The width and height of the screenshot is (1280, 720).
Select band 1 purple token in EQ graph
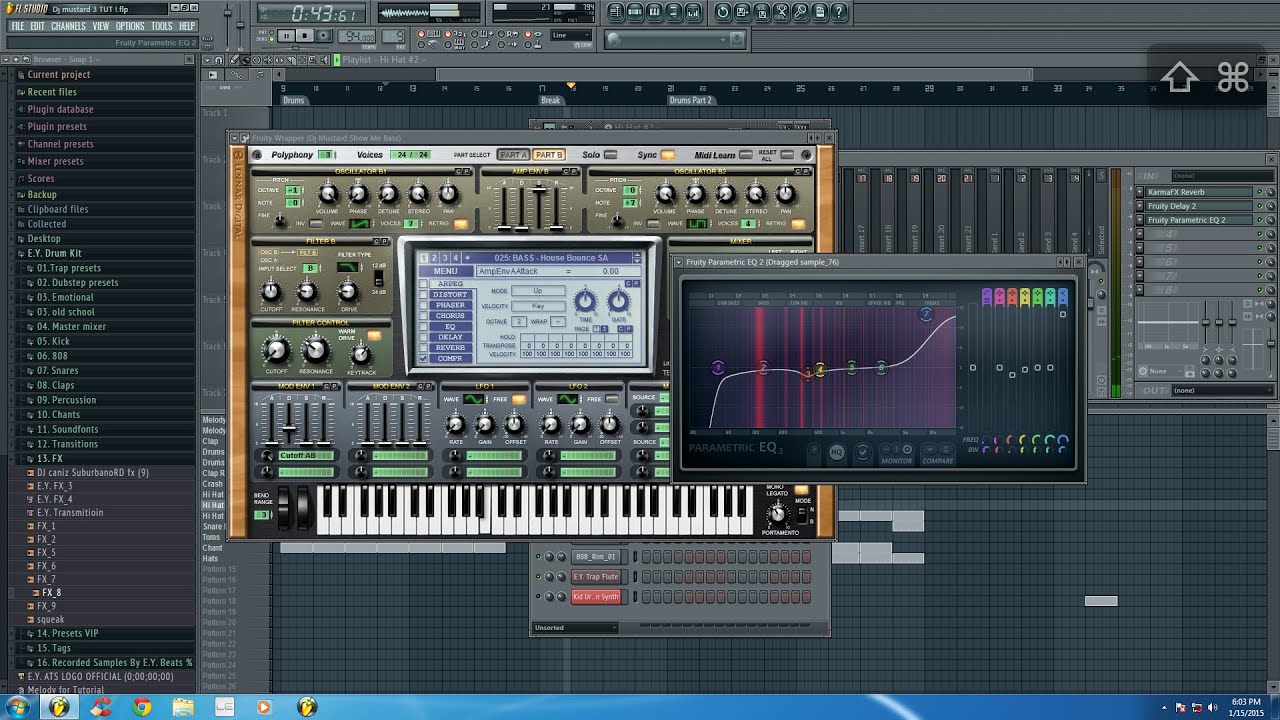718,368
